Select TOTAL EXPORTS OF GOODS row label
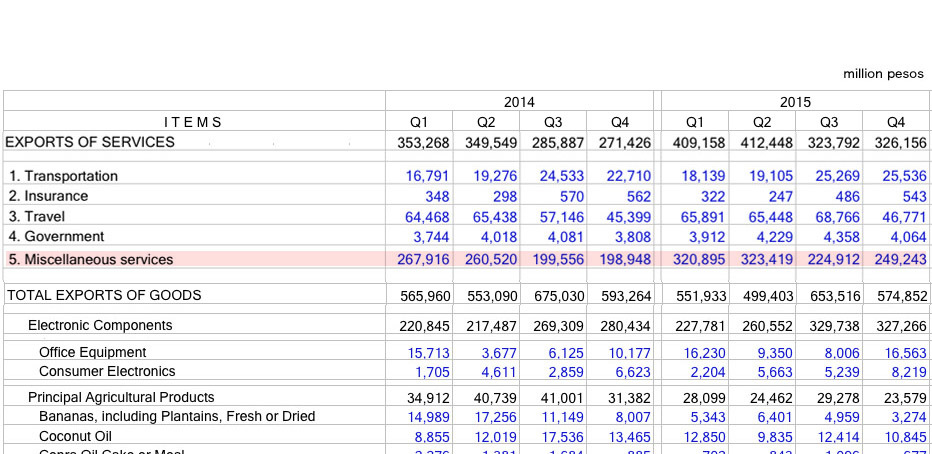The width and height of the screenshot is (932, 454). click(x=104, y=295)
